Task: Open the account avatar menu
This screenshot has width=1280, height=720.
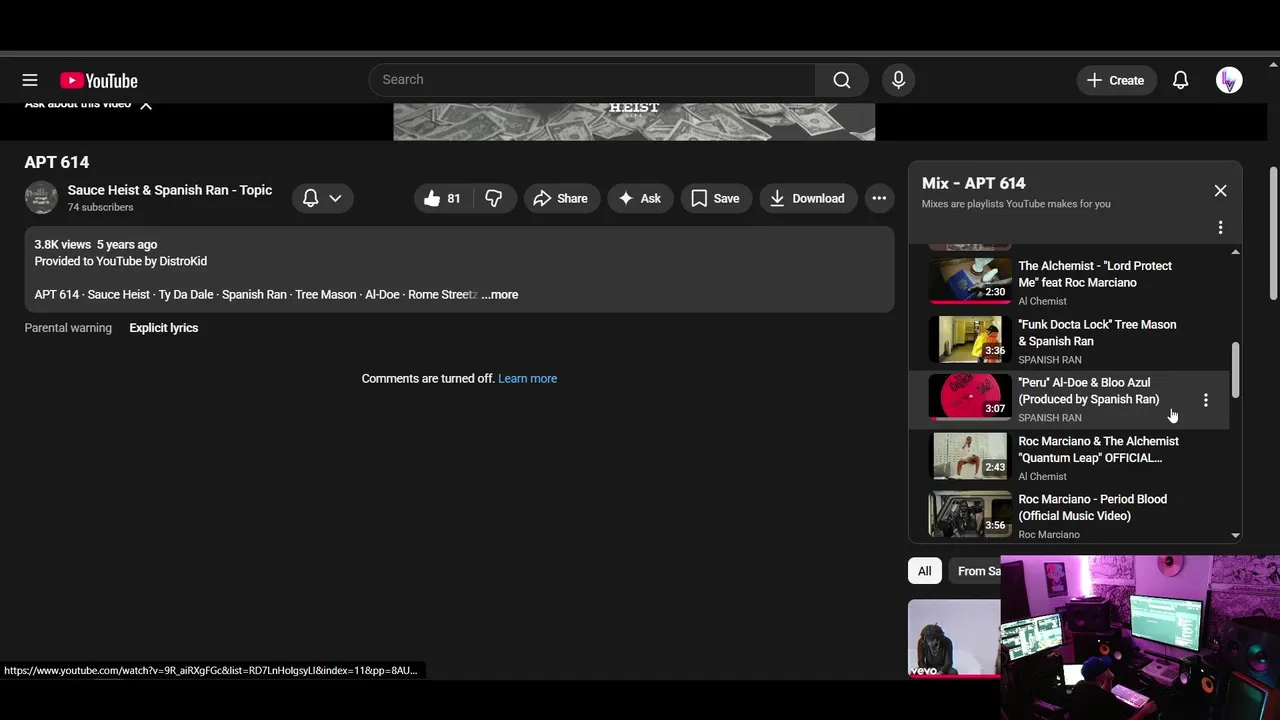Action: 1229,80
